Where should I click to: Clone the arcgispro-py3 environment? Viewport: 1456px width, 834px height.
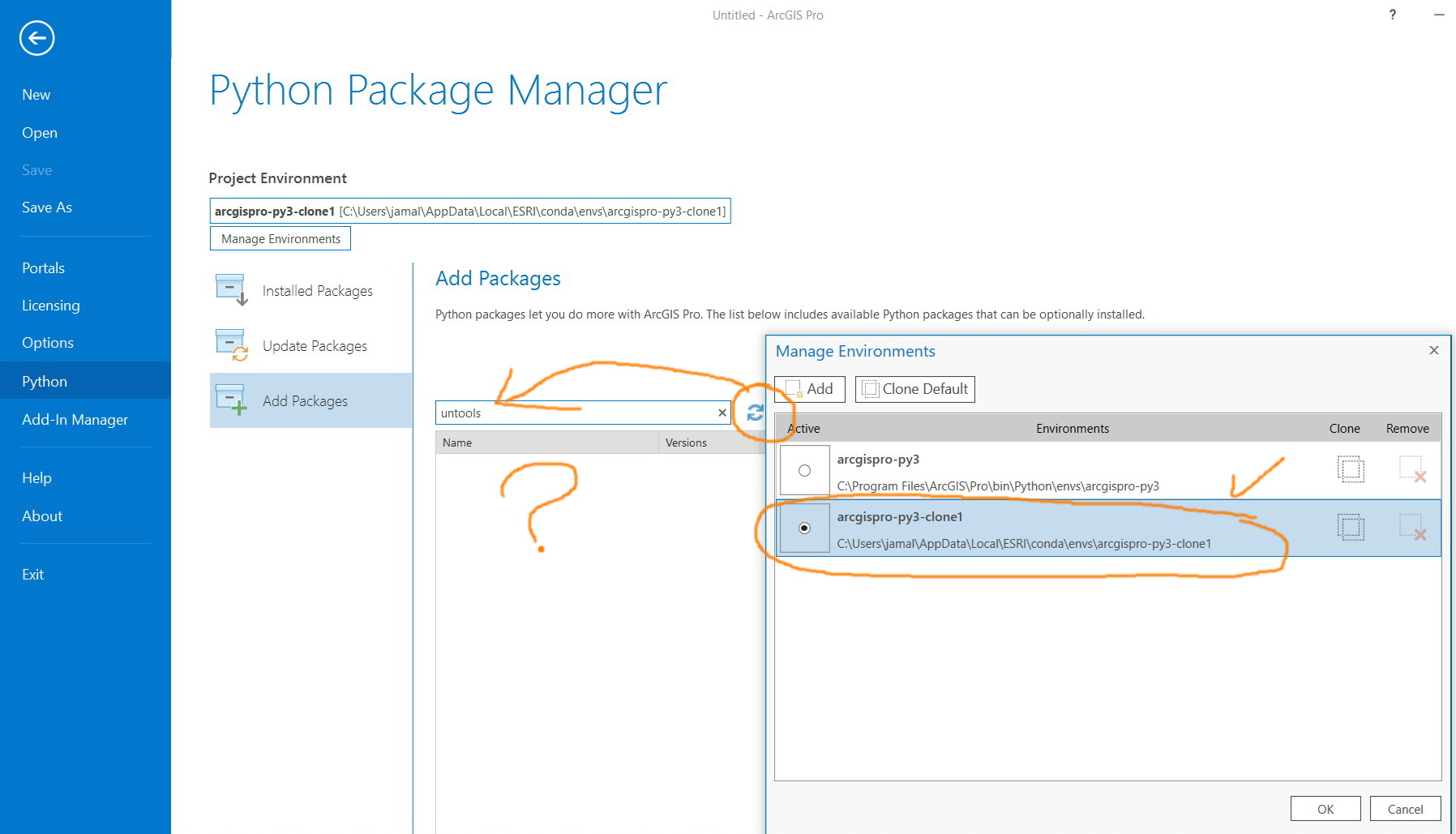(x=1351, y=470)
